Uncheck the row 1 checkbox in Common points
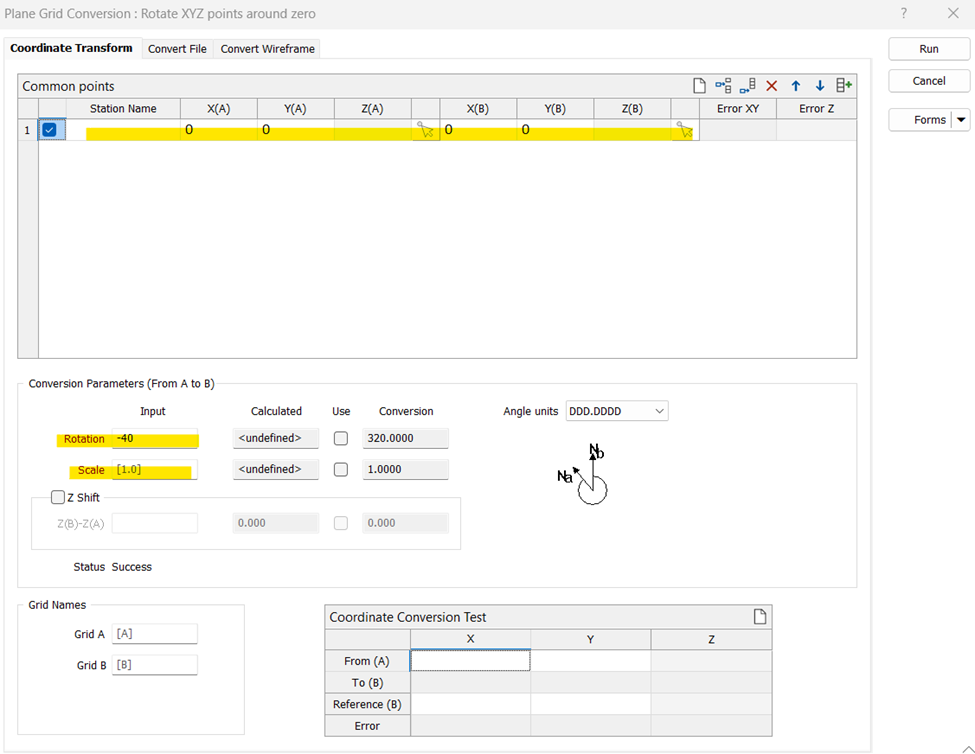Viewport: 975px width, 754px height. (50, 129)
